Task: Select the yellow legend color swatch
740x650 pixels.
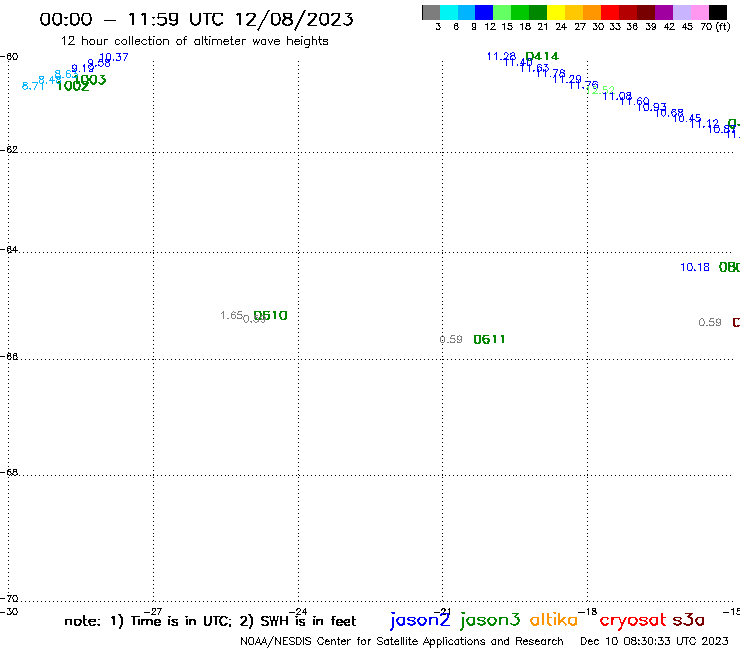Action: tap(556, 12)
